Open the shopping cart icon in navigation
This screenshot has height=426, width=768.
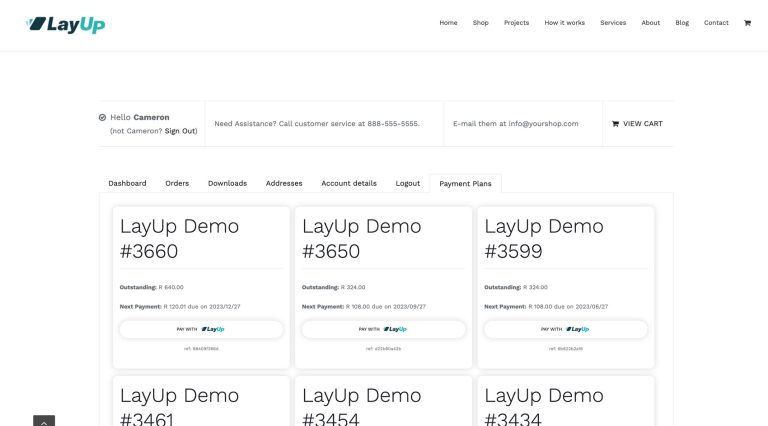click(x=747, y=23)
